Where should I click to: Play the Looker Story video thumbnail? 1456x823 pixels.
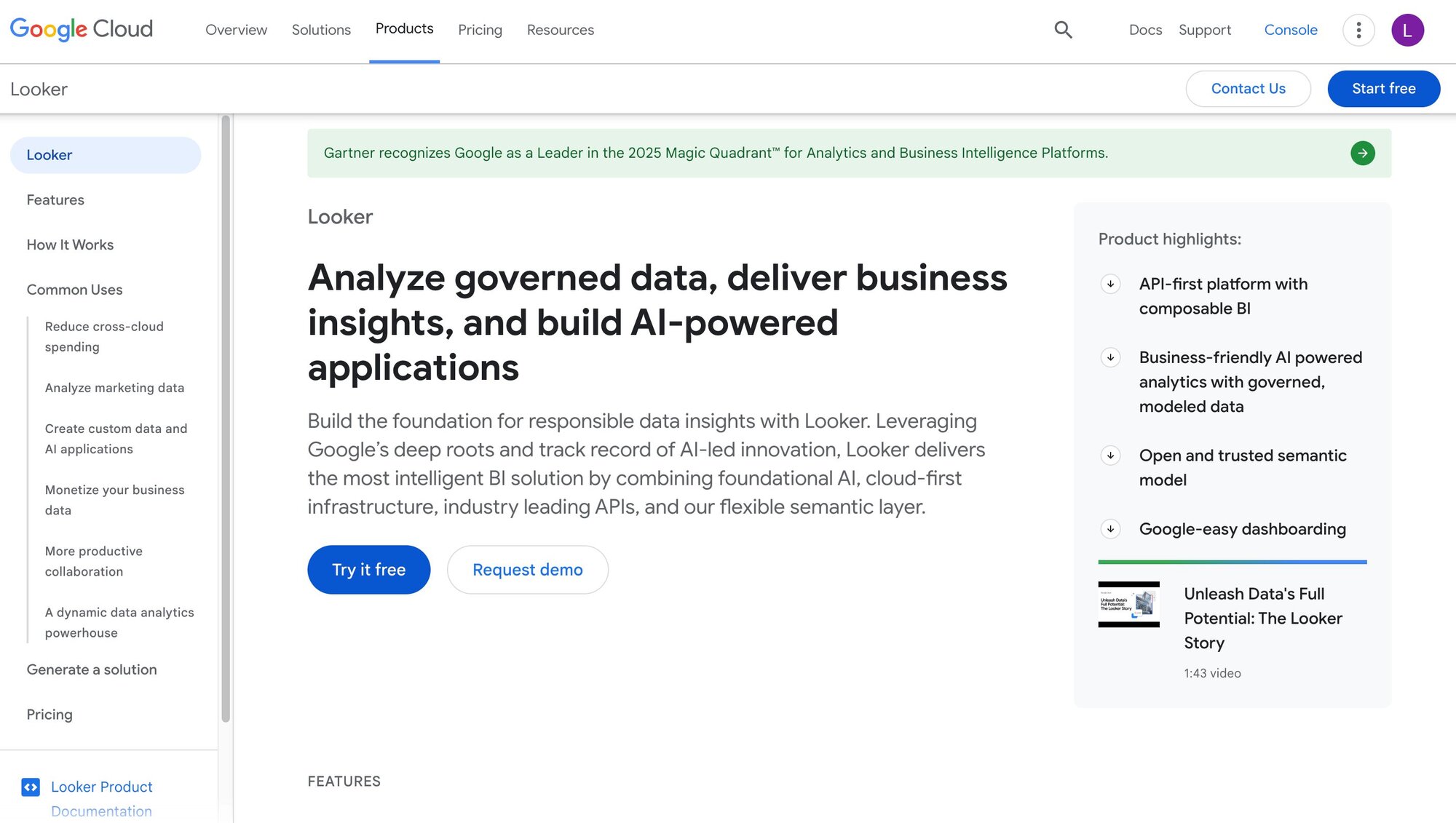click(x=1128, y=604)
